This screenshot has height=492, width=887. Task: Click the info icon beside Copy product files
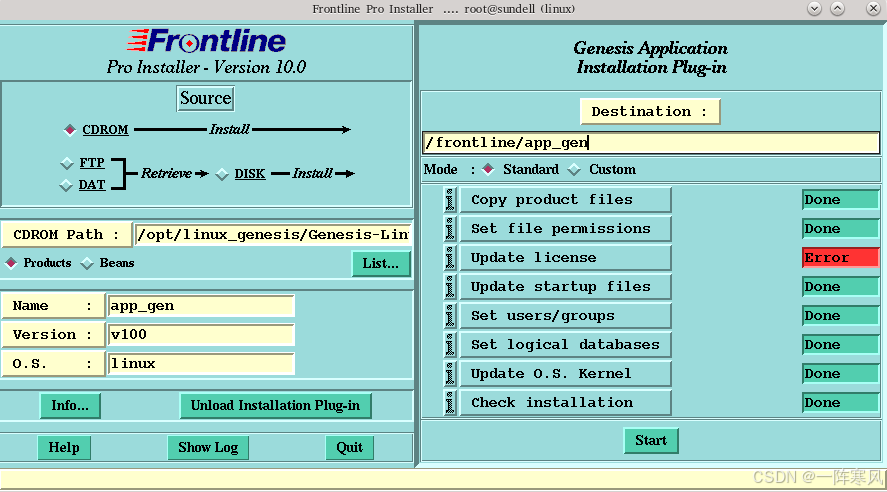coord(450,200)
